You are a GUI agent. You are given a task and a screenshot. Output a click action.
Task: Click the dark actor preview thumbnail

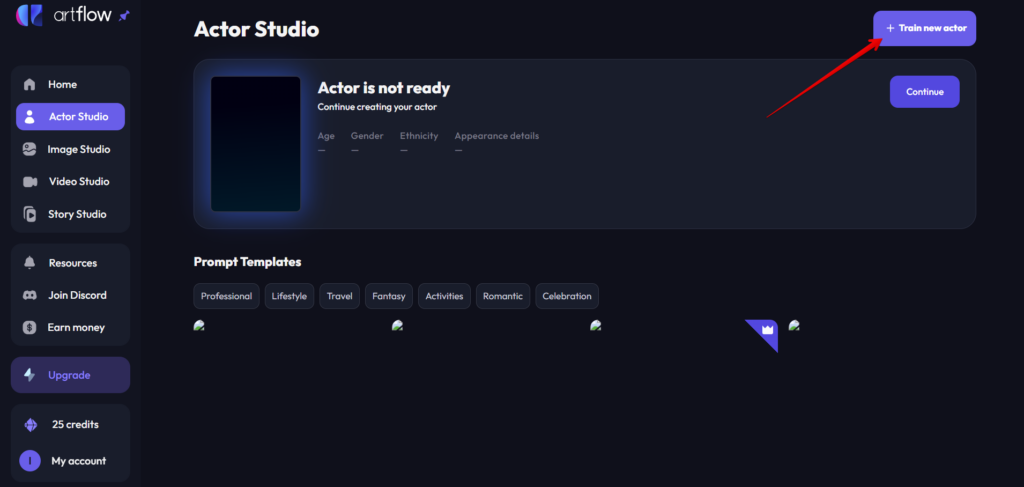(255, 144)
